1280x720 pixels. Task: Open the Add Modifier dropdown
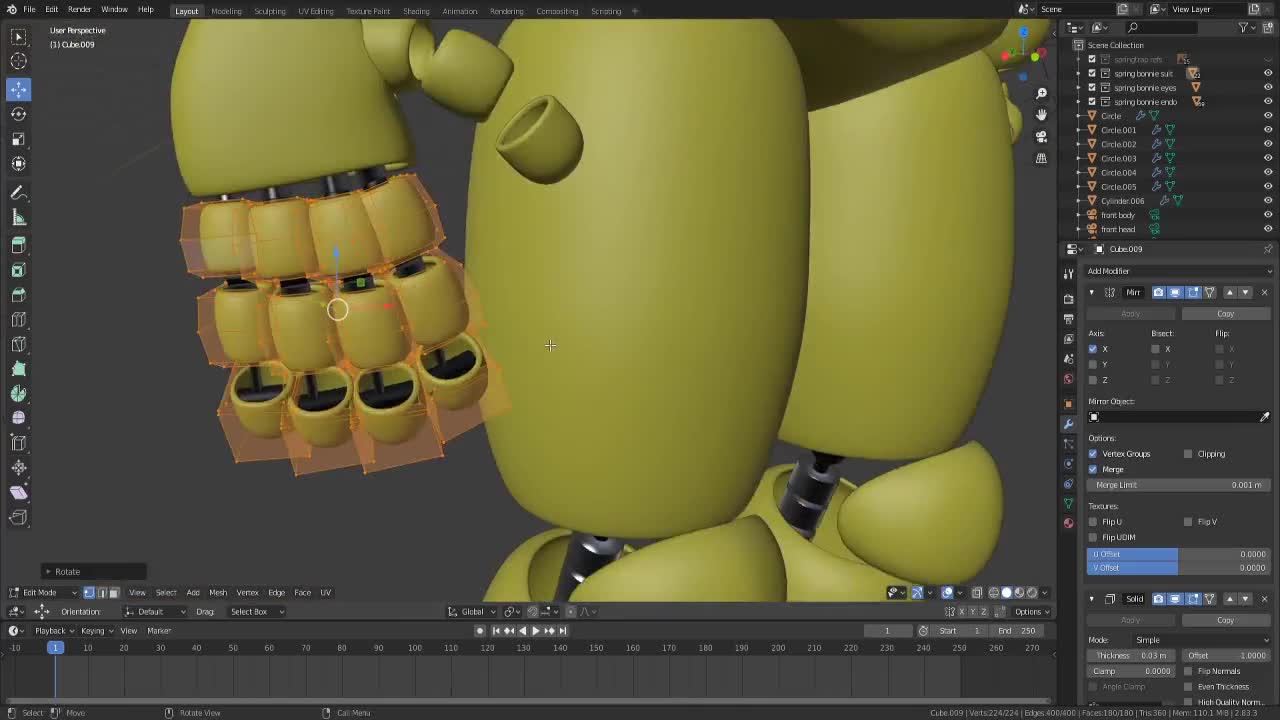coord(1178,271)
